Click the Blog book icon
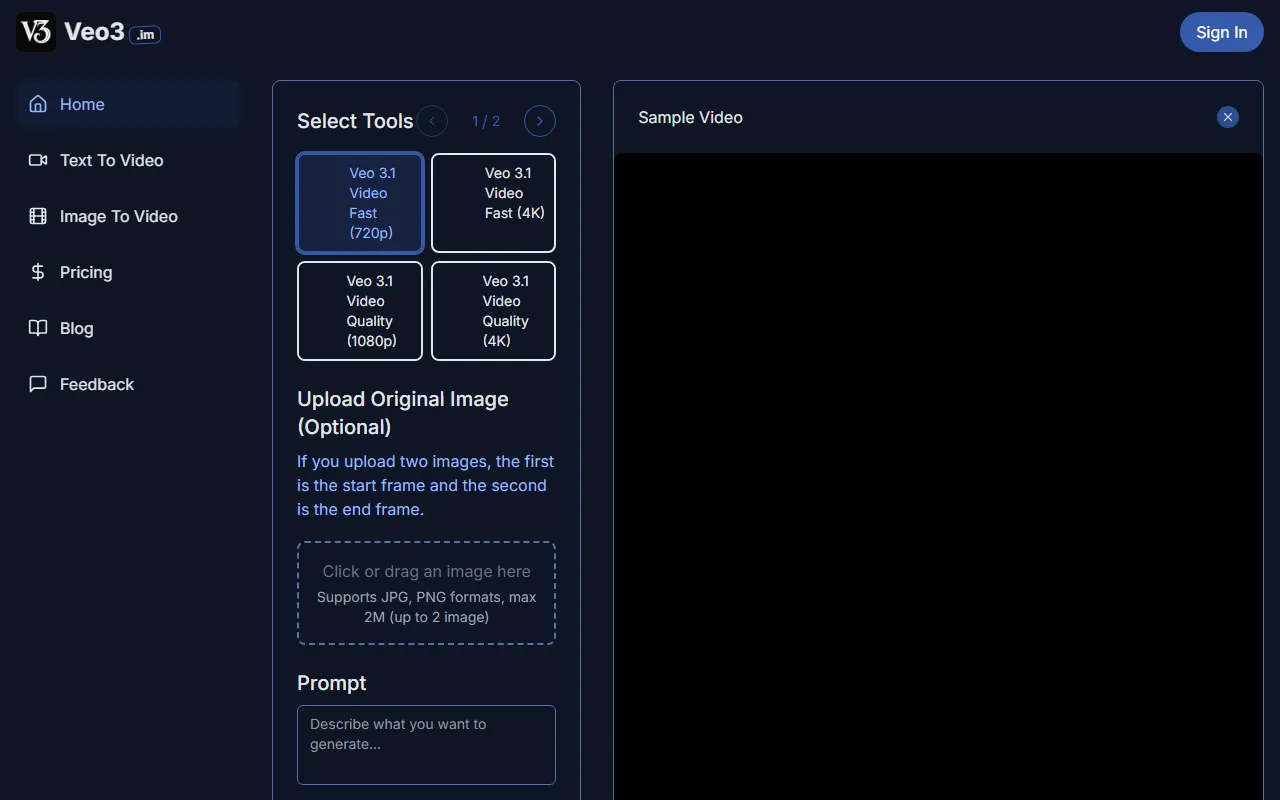 pos(38,328)
